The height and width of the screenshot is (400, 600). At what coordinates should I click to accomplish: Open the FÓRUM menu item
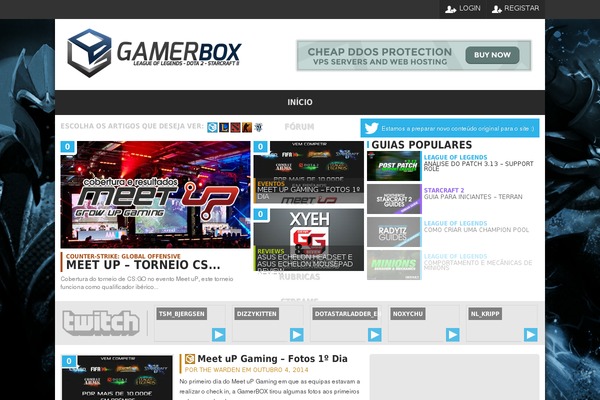click(299, 127)
